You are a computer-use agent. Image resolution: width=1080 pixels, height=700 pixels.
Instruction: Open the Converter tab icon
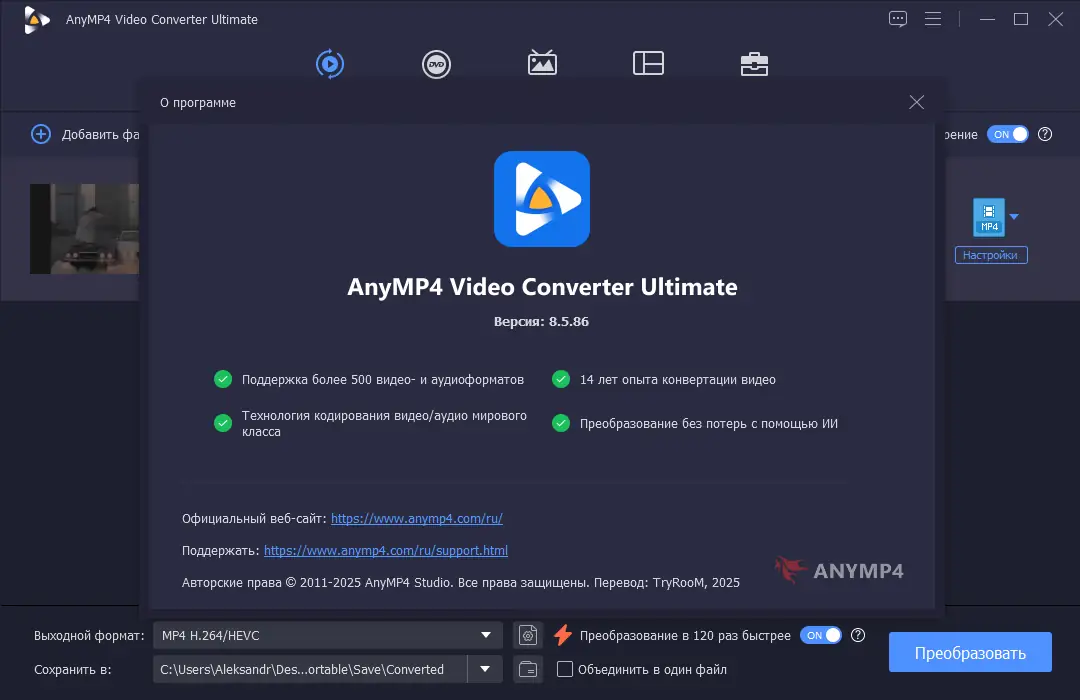click(330, 64)
